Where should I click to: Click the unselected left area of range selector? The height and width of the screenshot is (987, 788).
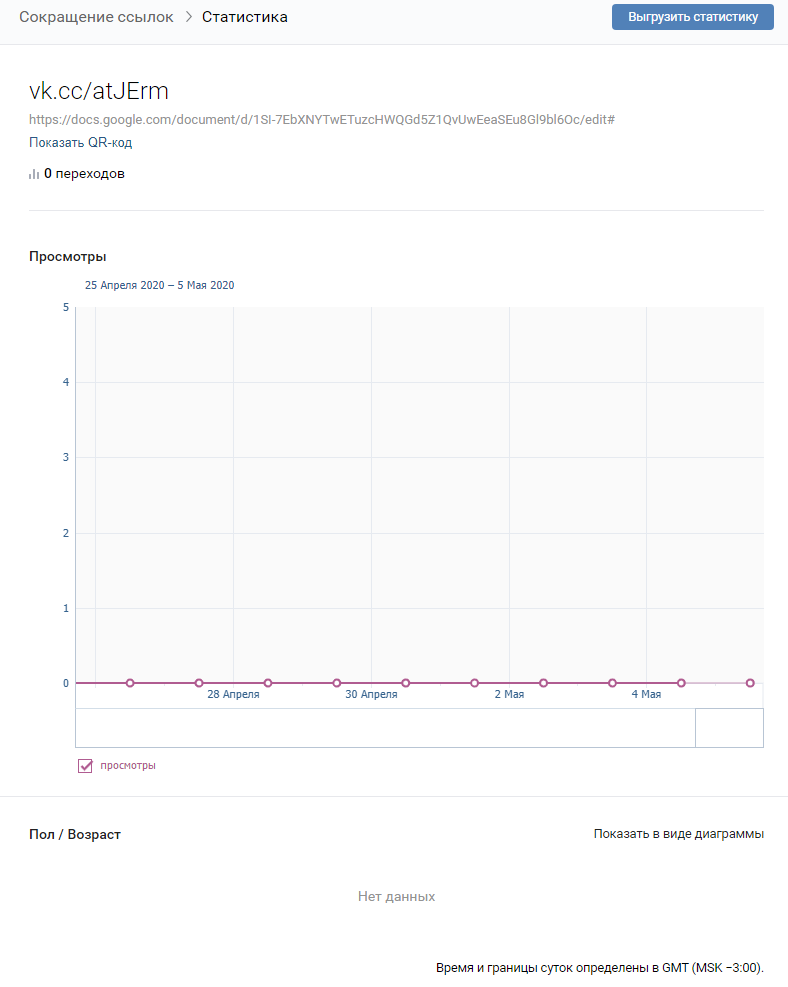click(385, 727)
